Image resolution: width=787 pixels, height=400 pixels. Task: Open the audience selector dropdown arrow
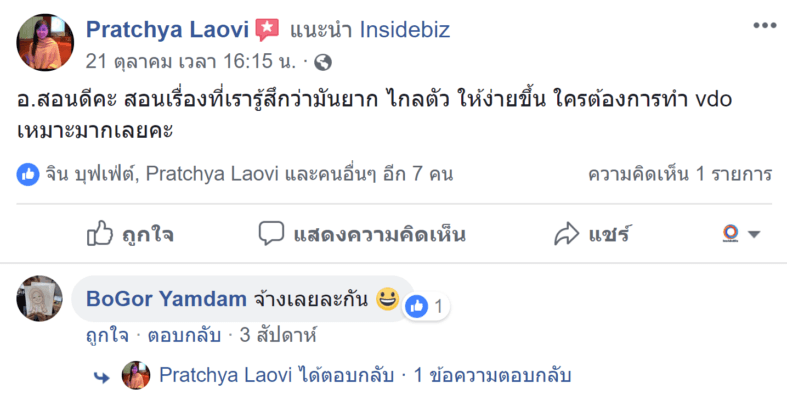coord(754,234)
